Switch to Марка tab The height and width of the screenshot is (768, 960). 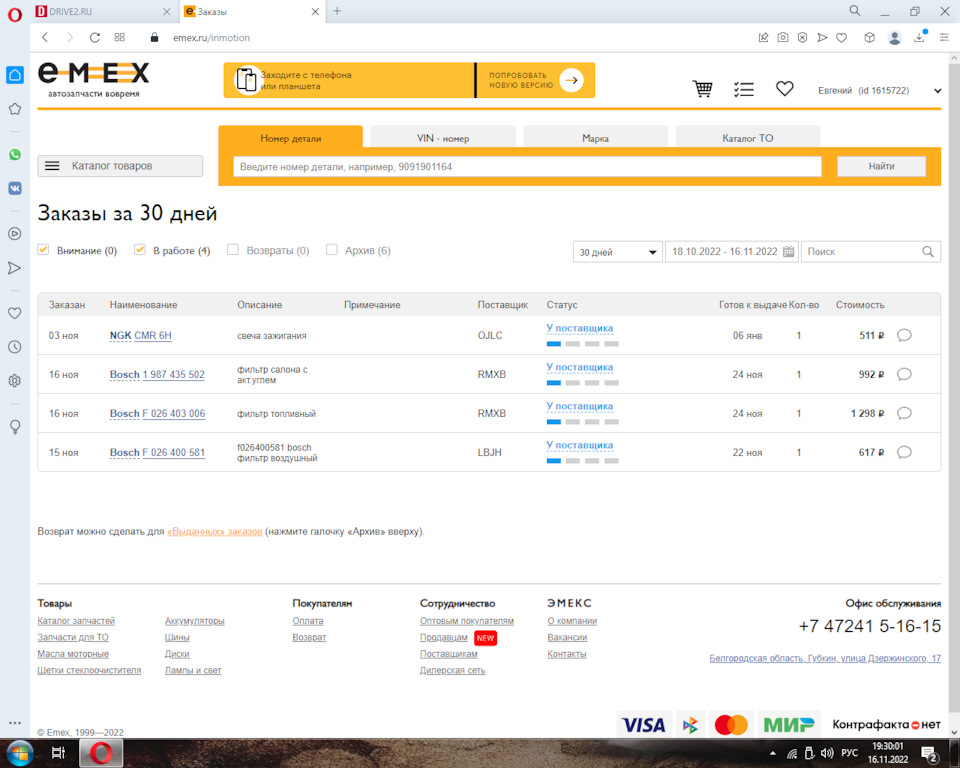tap(596, 138)
